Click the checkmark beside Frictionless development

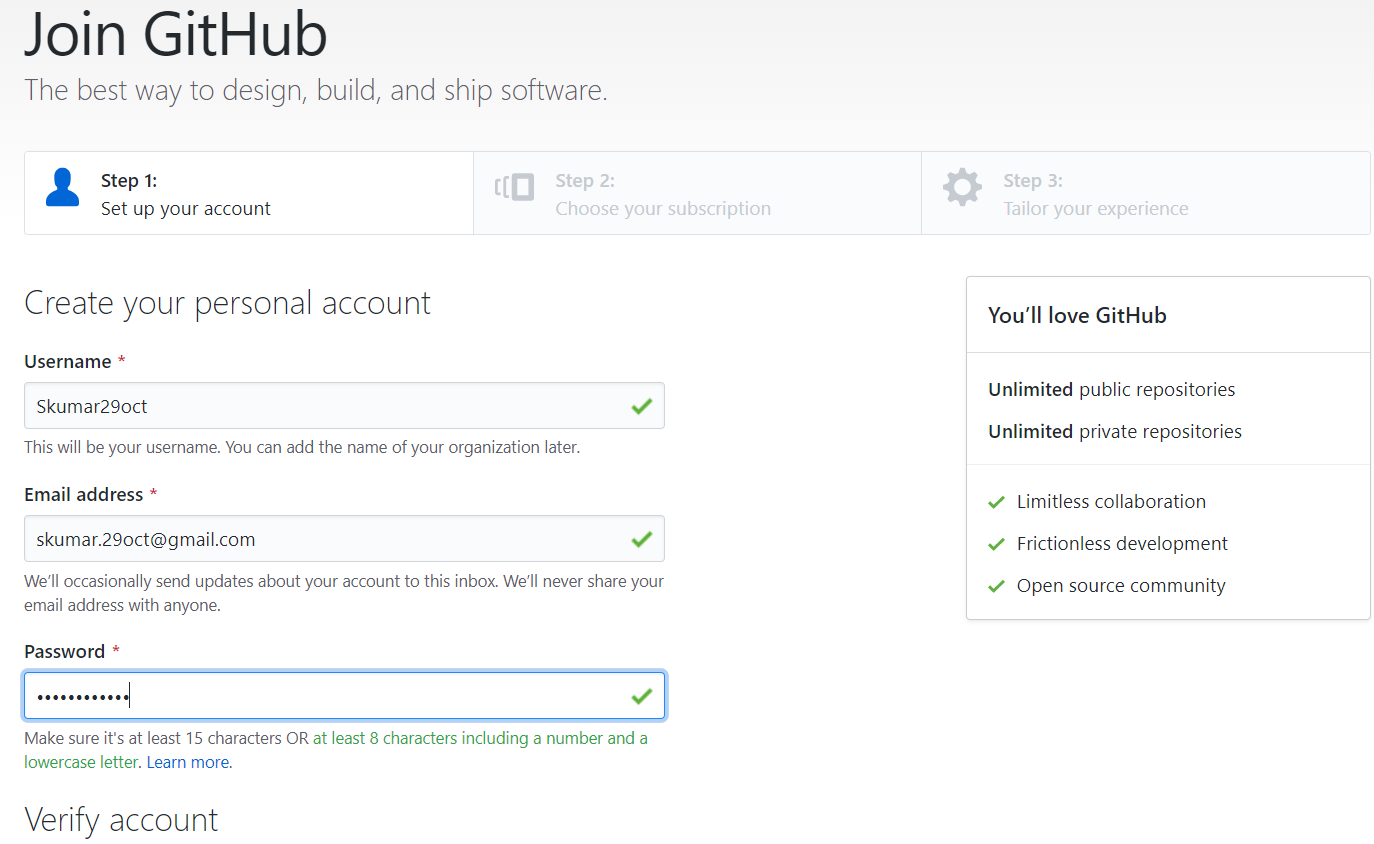996,544
